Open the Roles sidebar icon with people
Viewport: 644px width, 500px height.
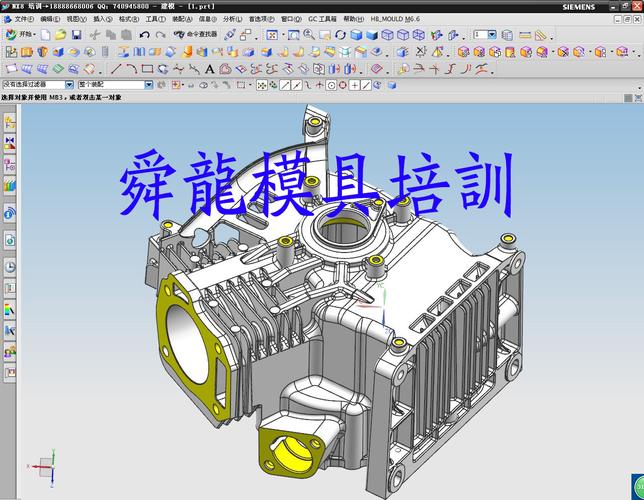(x=10, y=353)
